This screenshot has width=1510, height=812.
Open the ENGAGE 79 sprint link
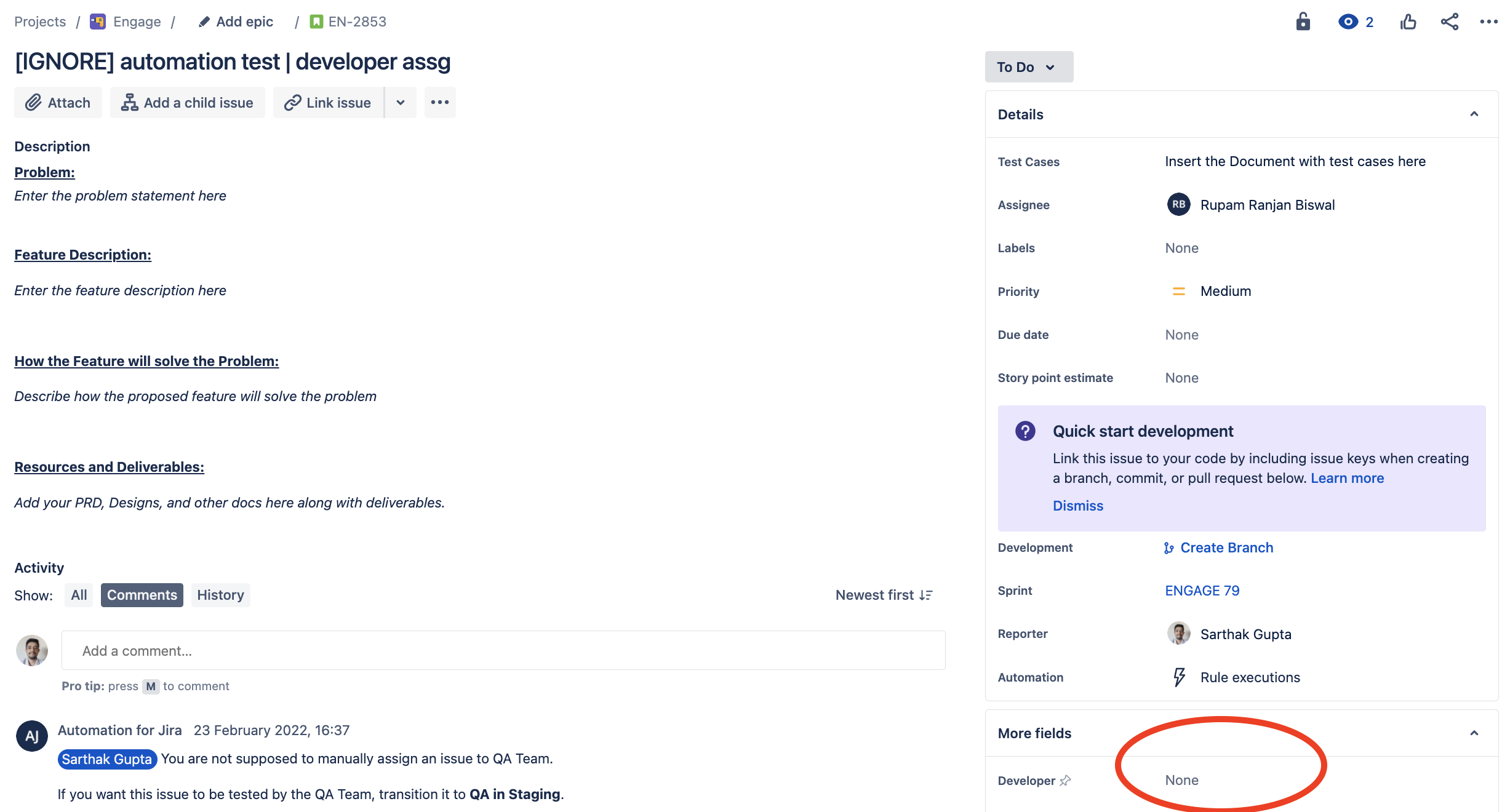click(1202, 591)
